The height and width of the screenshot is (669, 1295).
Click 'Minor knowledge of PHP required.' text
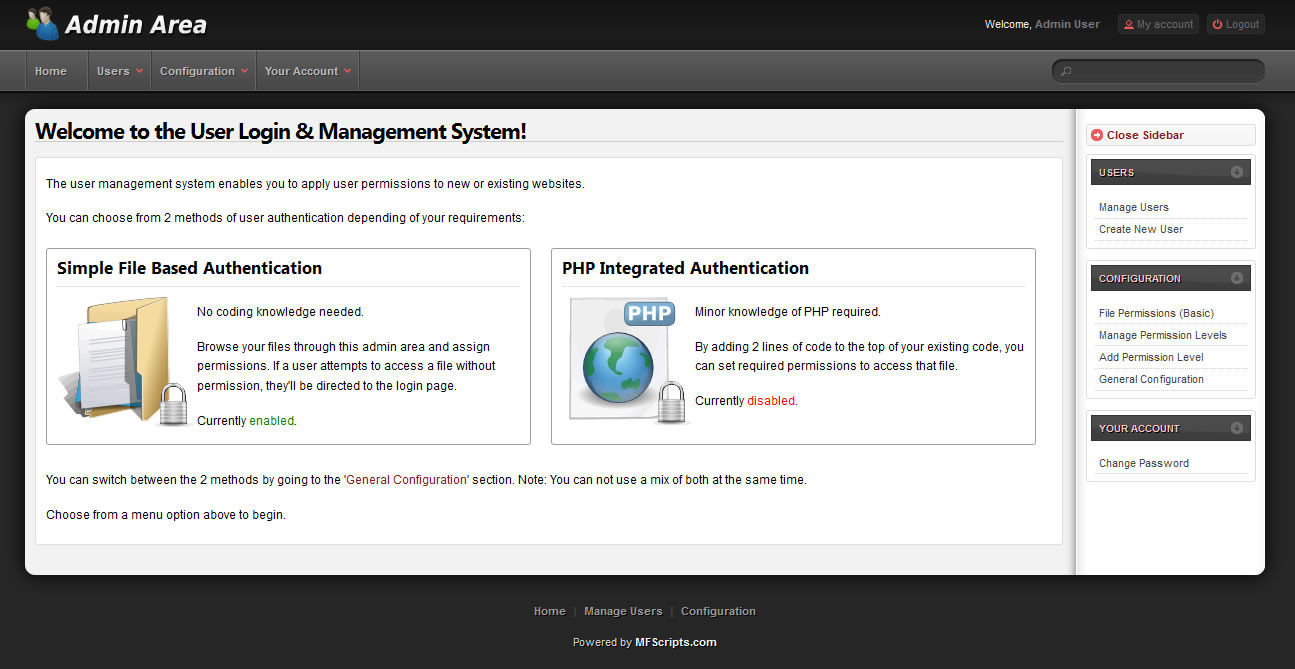tap(787, 312)
